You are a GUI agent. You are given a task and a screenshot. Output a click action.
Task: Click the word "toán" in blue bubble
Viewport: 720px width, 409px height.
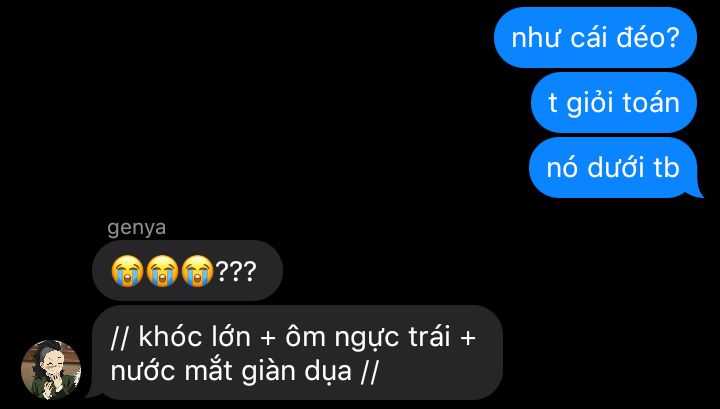(651, 102)
